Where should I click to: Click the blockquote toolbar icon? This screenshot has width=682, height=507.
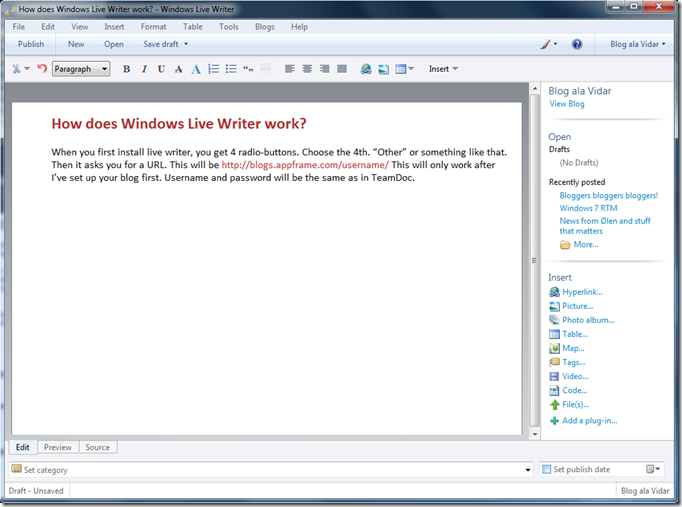pos(248,69)
